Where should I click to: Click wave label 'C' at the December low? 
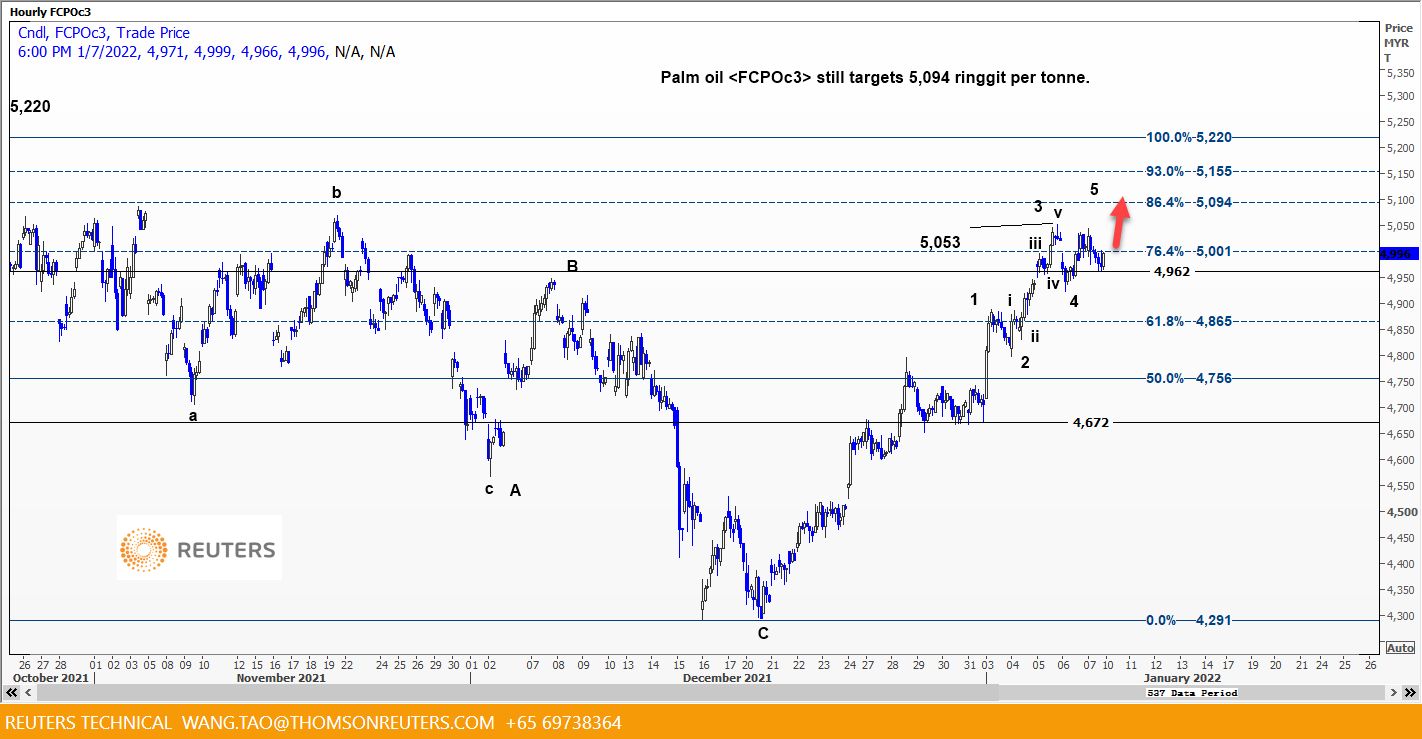click(x=763, y=633)
